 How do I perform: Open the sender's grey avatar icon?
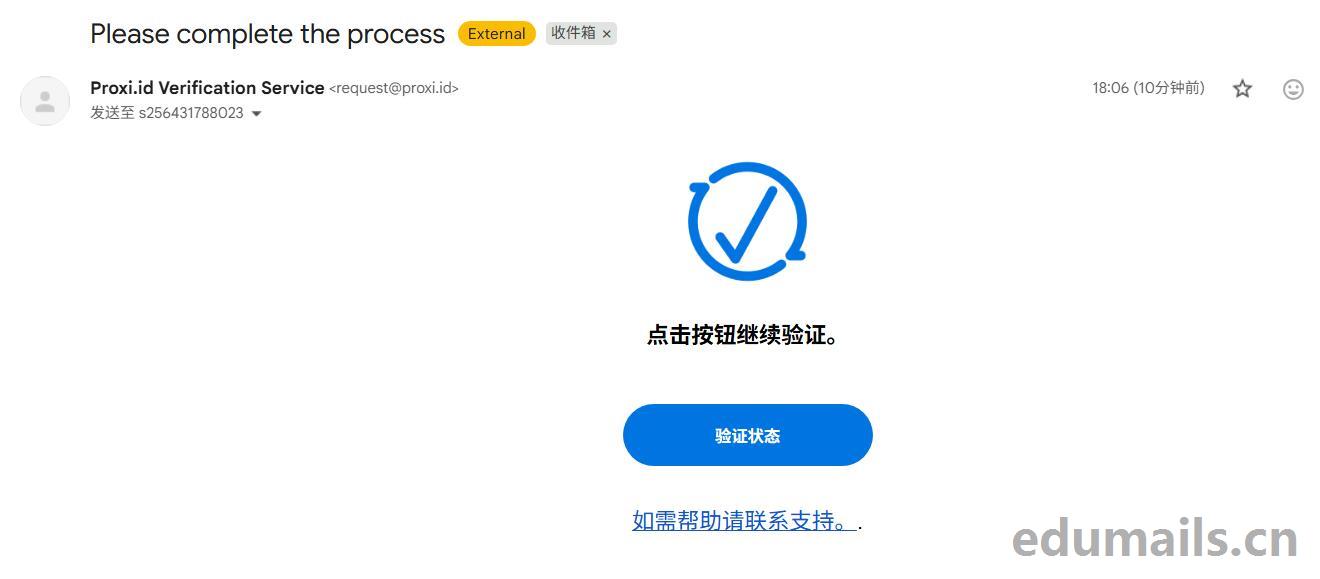45,101
